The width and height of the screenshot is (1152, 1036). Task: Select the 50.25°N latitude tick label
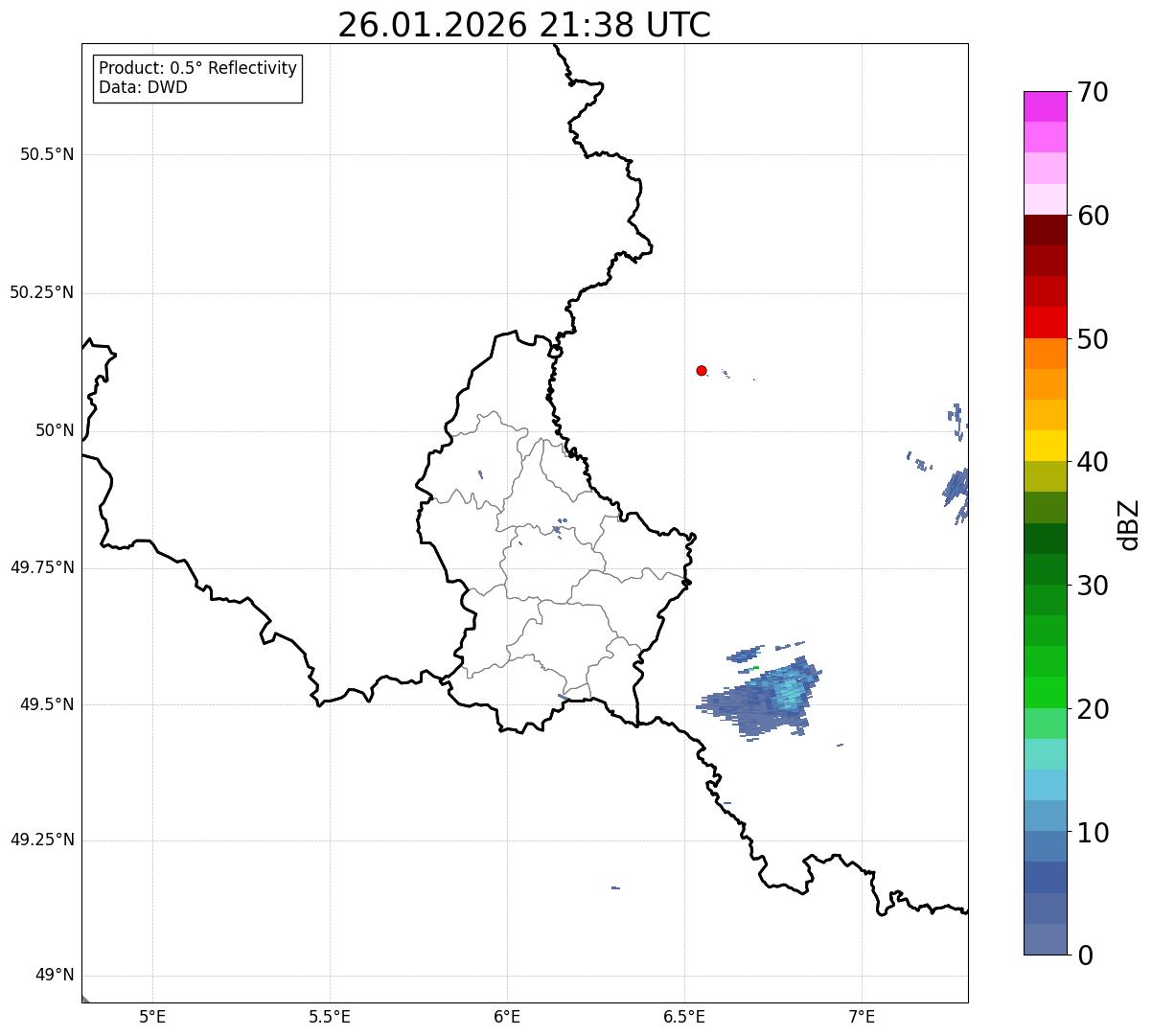pos(41,292)
